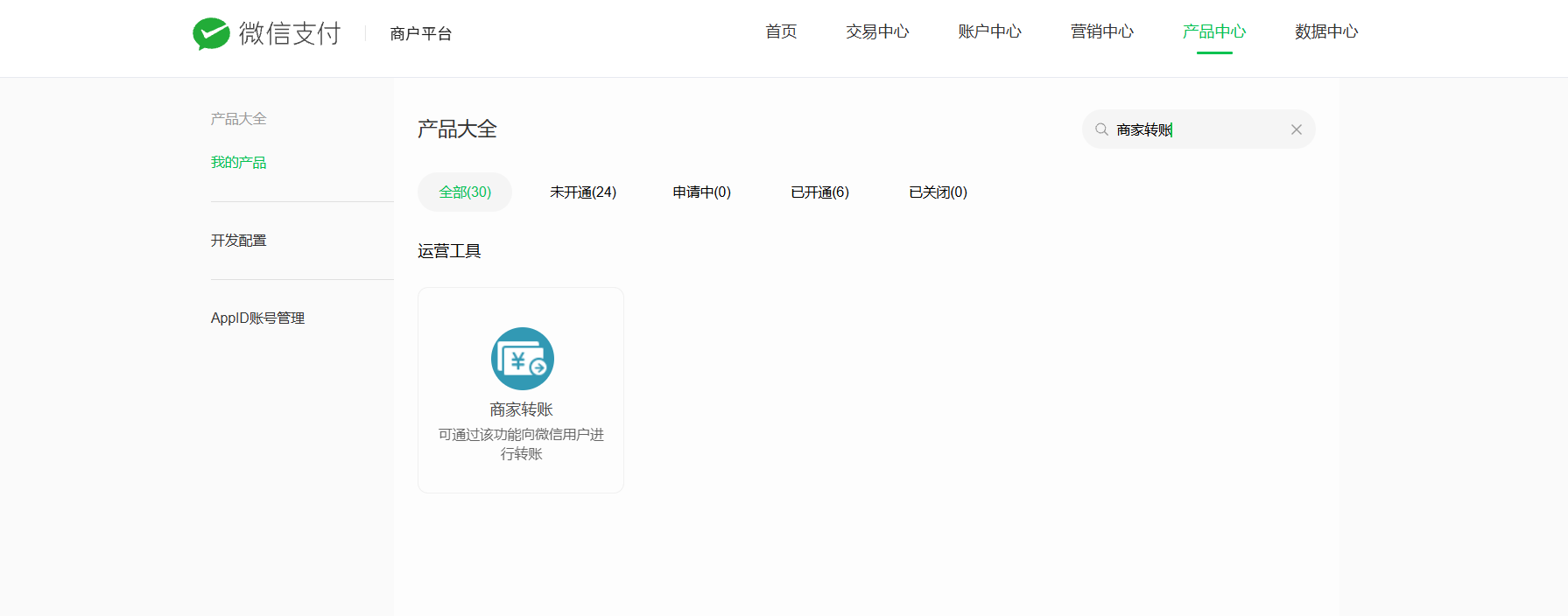Image resolution: width=1568 pixels, height=616 pixels.
Task: Click the 商家转账 card title
Action: tap(522, 409)
